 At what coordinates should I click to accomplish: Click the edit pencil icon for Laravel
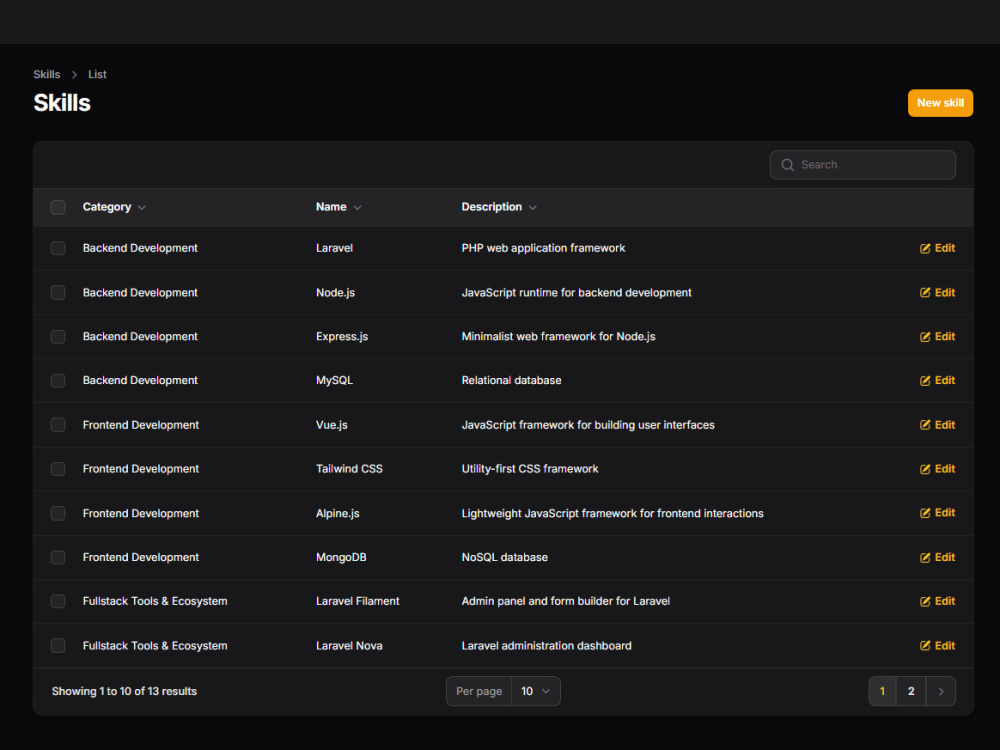925,248
